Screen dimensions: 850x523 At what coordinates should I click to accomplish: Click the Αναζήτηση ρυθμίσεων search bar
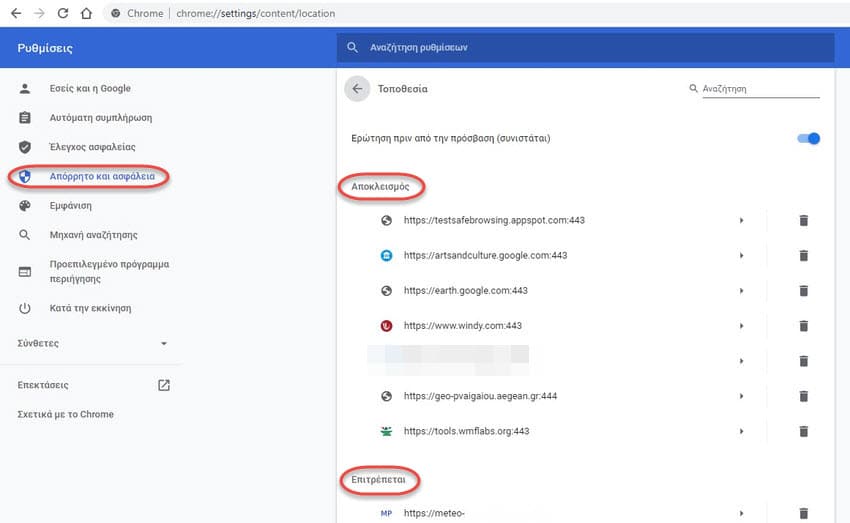pyautogui.click(x=585, y=47)
